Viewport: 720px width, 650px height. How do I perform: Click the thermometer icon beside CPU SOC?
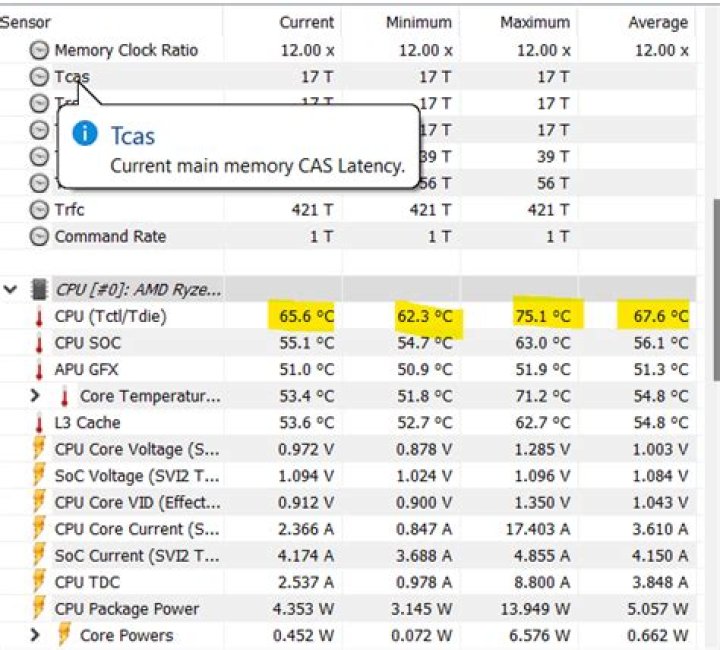(x=40, y=343)
